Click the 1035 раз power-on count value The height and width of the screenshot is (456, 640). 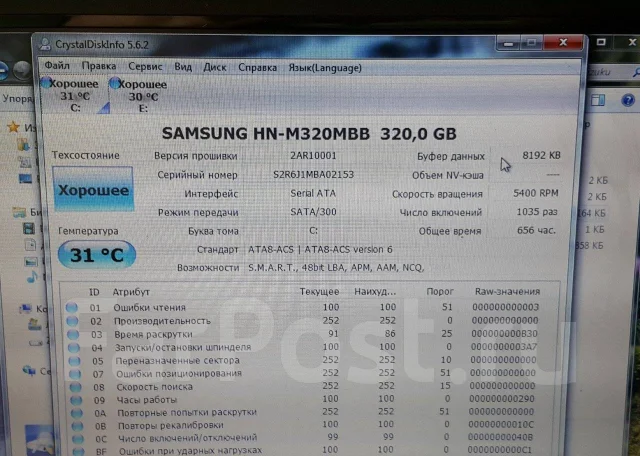[x=537, y=211]
